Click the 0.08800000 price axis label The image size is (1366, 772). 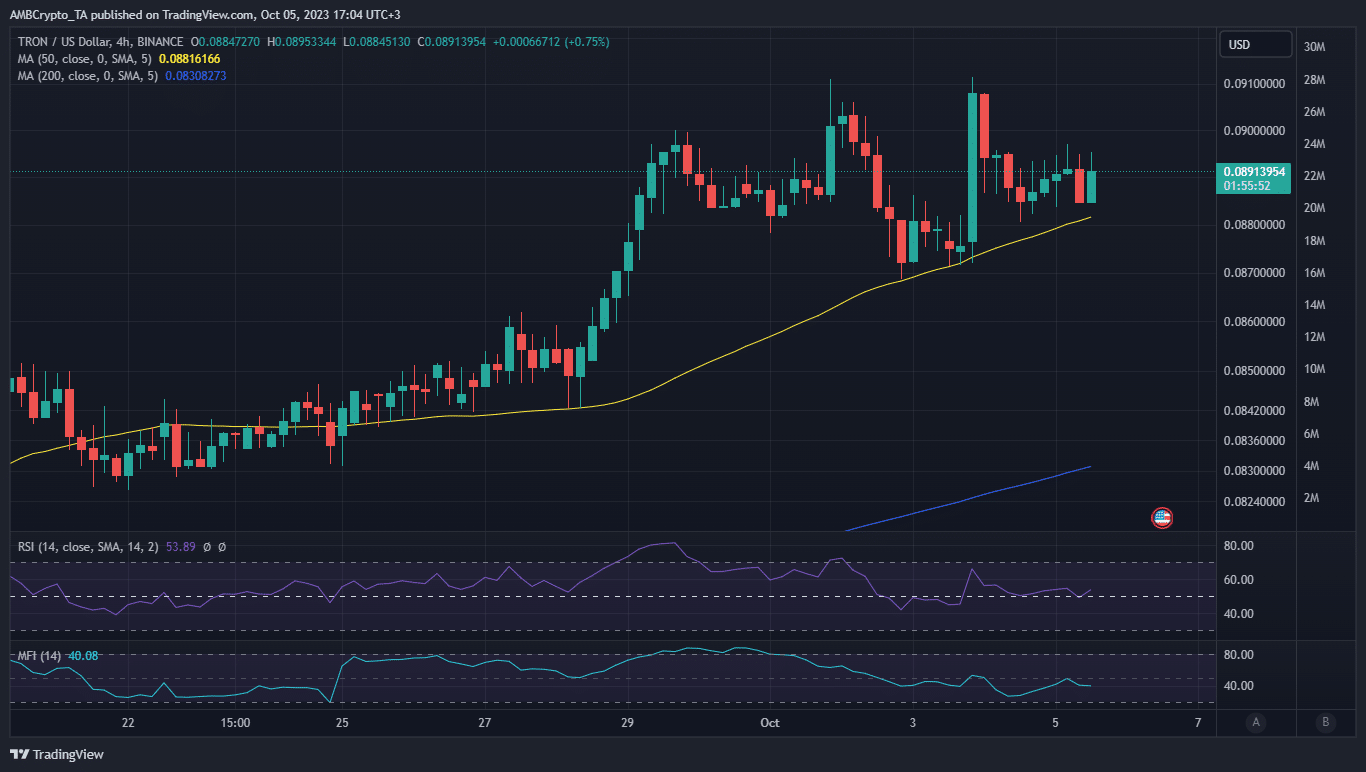[x=1255, y=225]
